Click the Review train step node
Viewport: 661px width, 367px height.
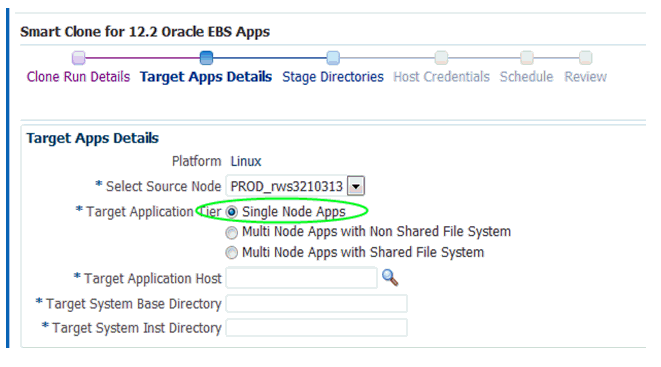click(x=586, y=58)
